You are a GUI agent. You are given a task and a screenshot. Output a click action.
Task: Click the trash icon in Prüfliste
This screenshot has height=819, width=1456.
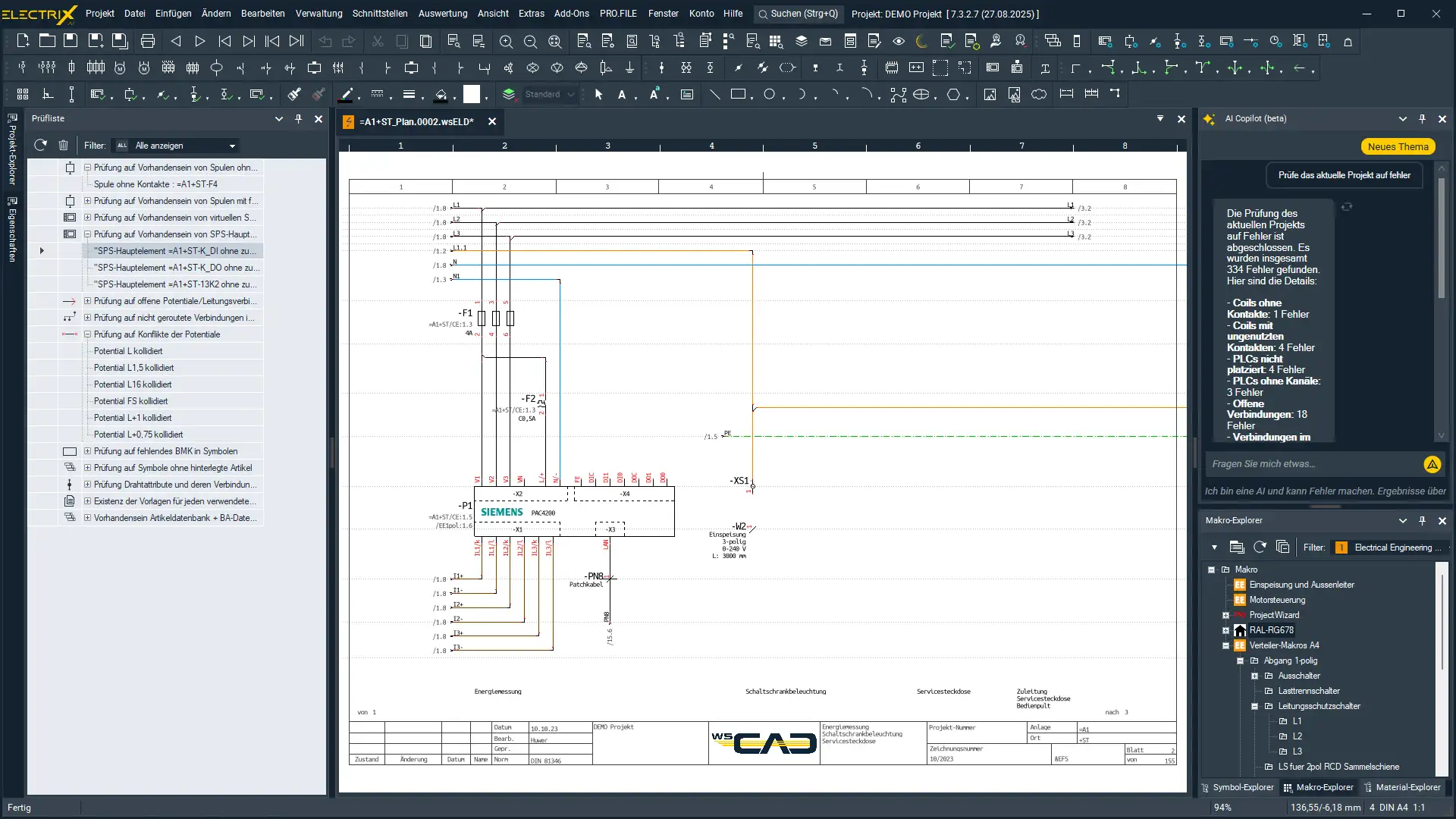(63, 145)
